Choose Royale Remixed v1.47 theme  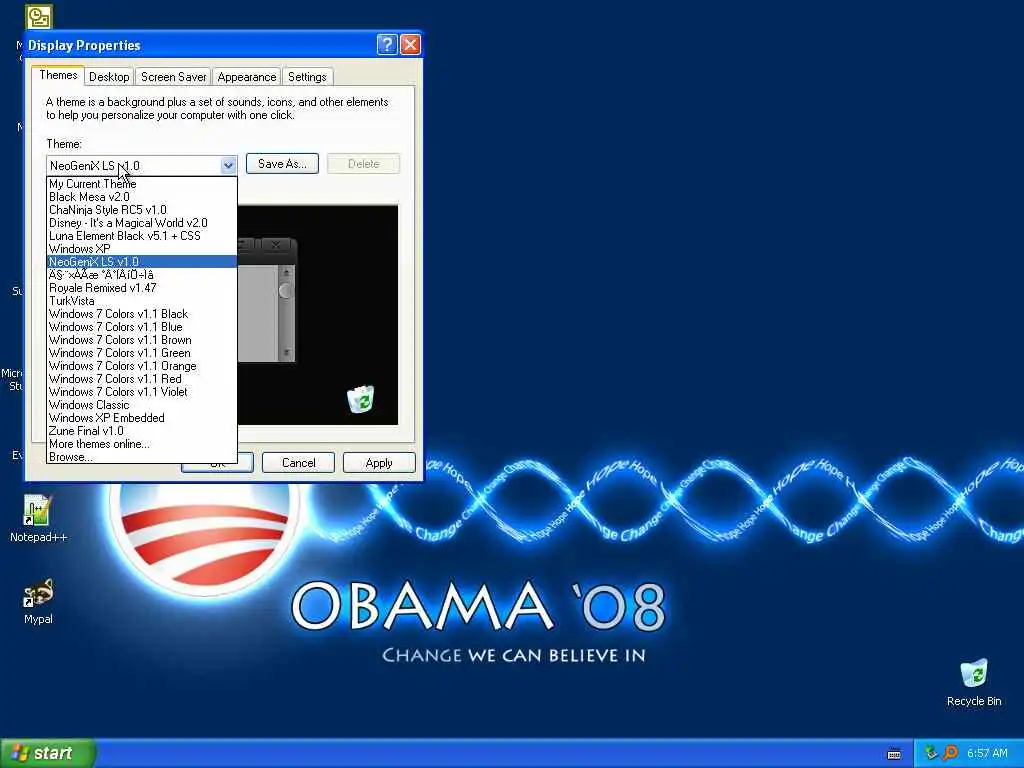142,288
